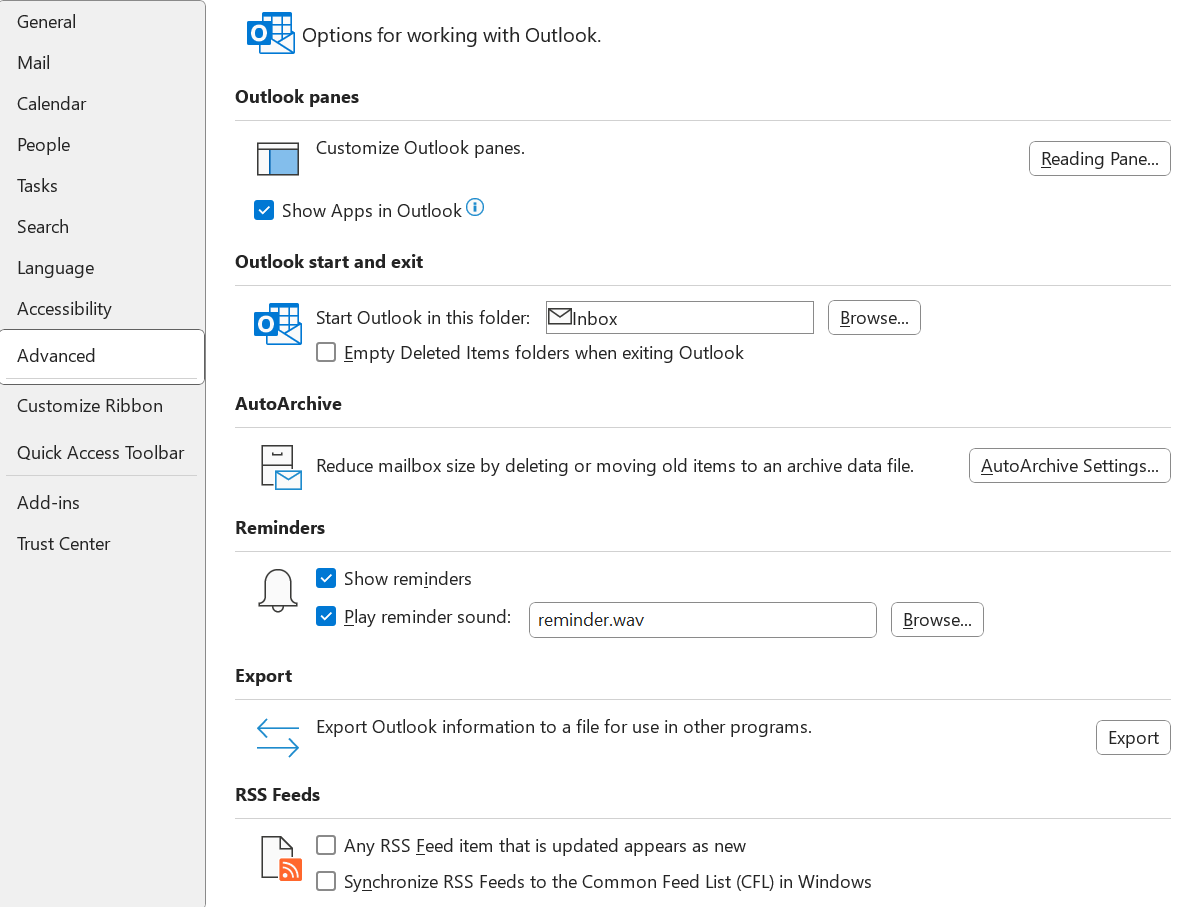
Task: Open Customize Ribbon options
Action: tap(103, 406)
